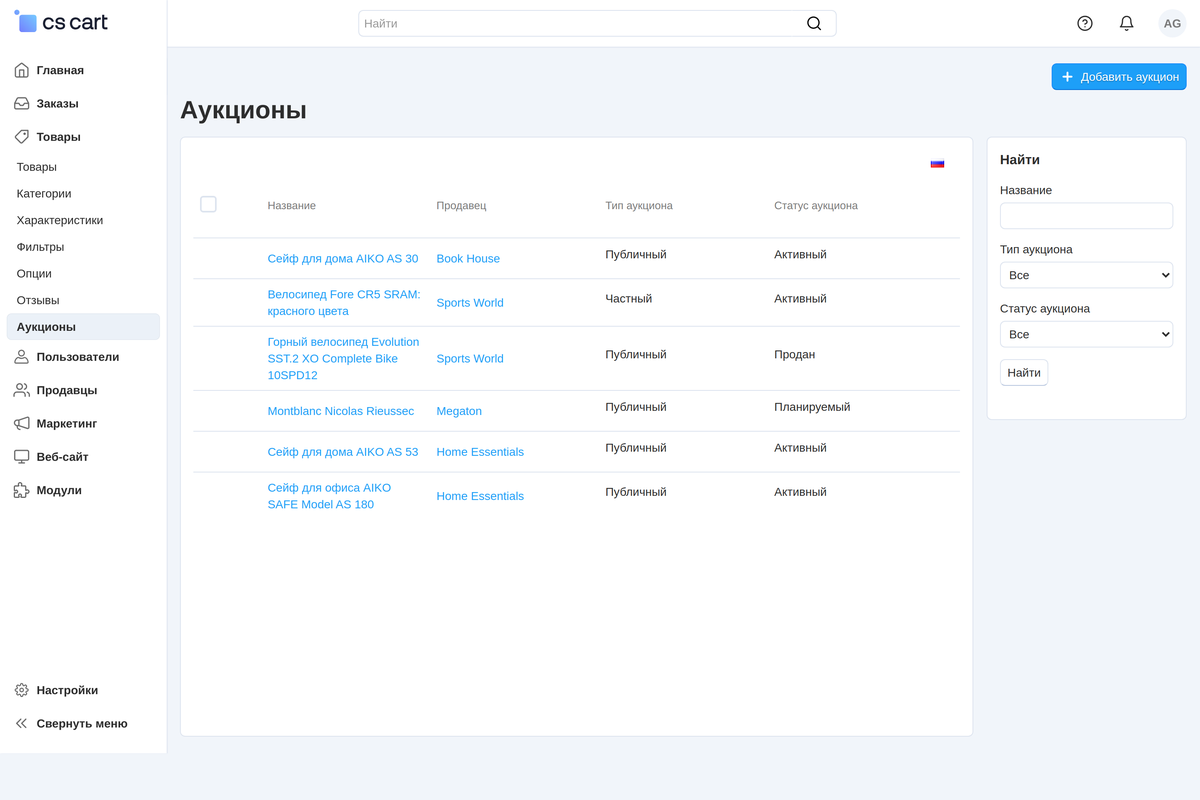This screenshot has height=800, width=1200.
Task: Go to Характеристики in the sidebar
Action: click(60, 220)
